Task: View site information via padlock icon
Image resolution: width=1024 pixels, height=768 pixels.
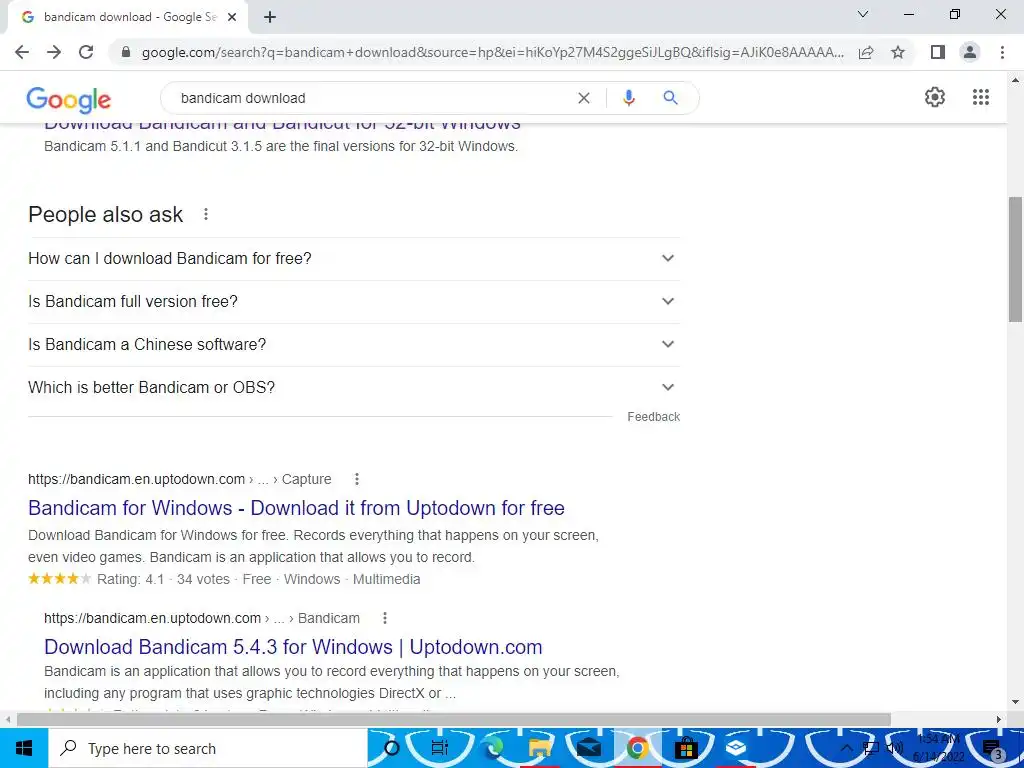Action: [x=126, y=52]
